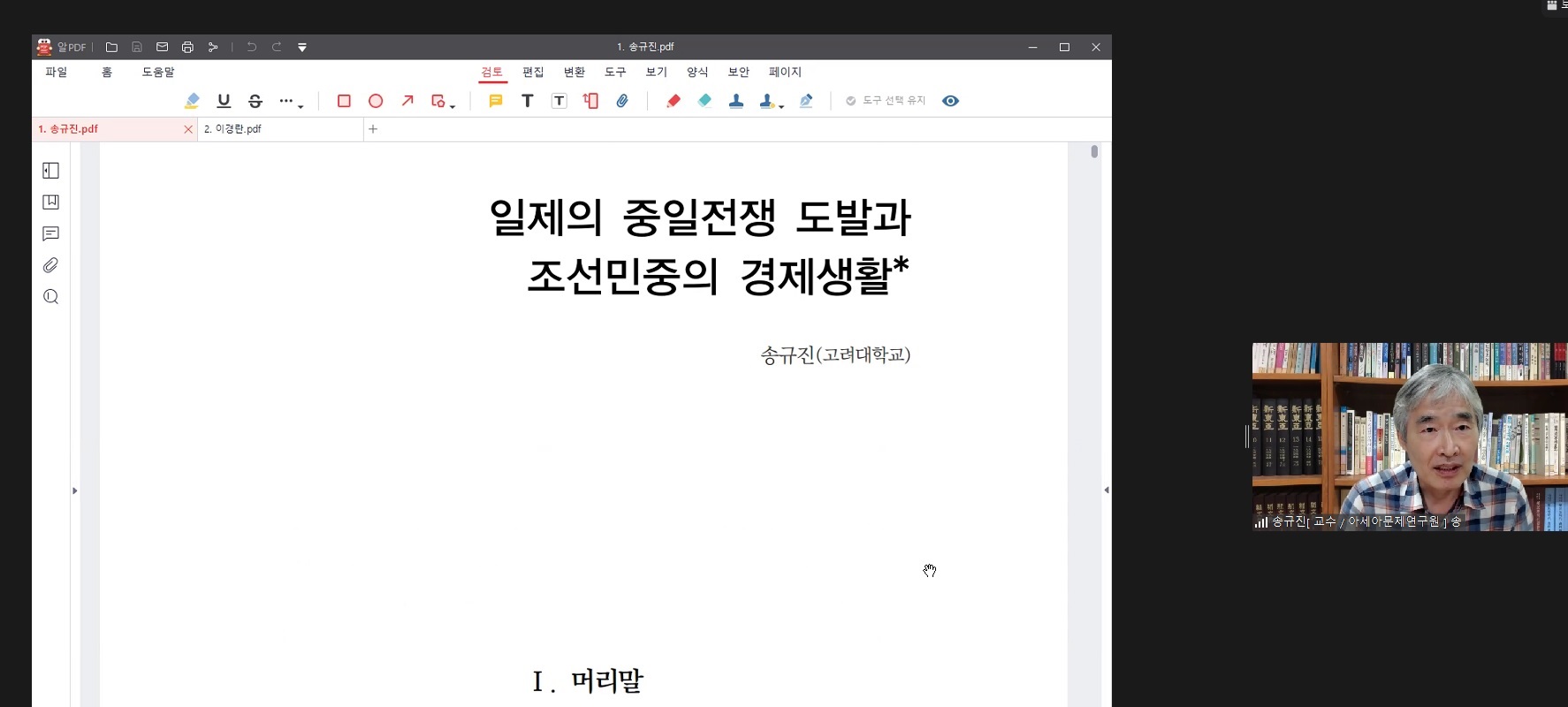Select the arrow drawing tool
1568x707 pixels.
point(407,101)
